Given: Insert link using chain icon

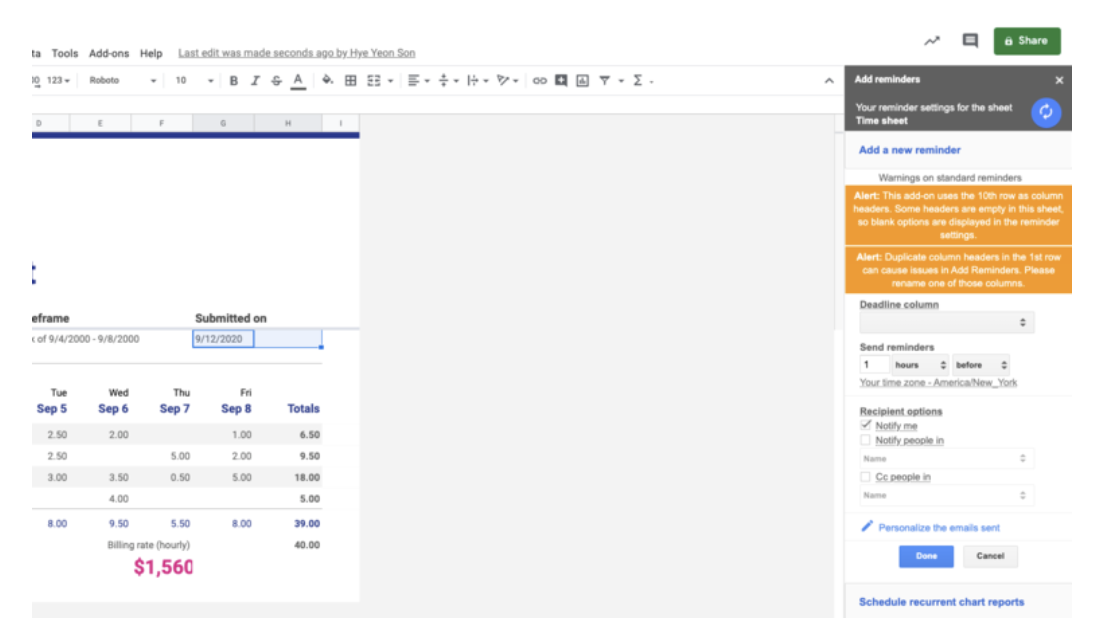Looking at the screenshot, I should pos(539,81).
